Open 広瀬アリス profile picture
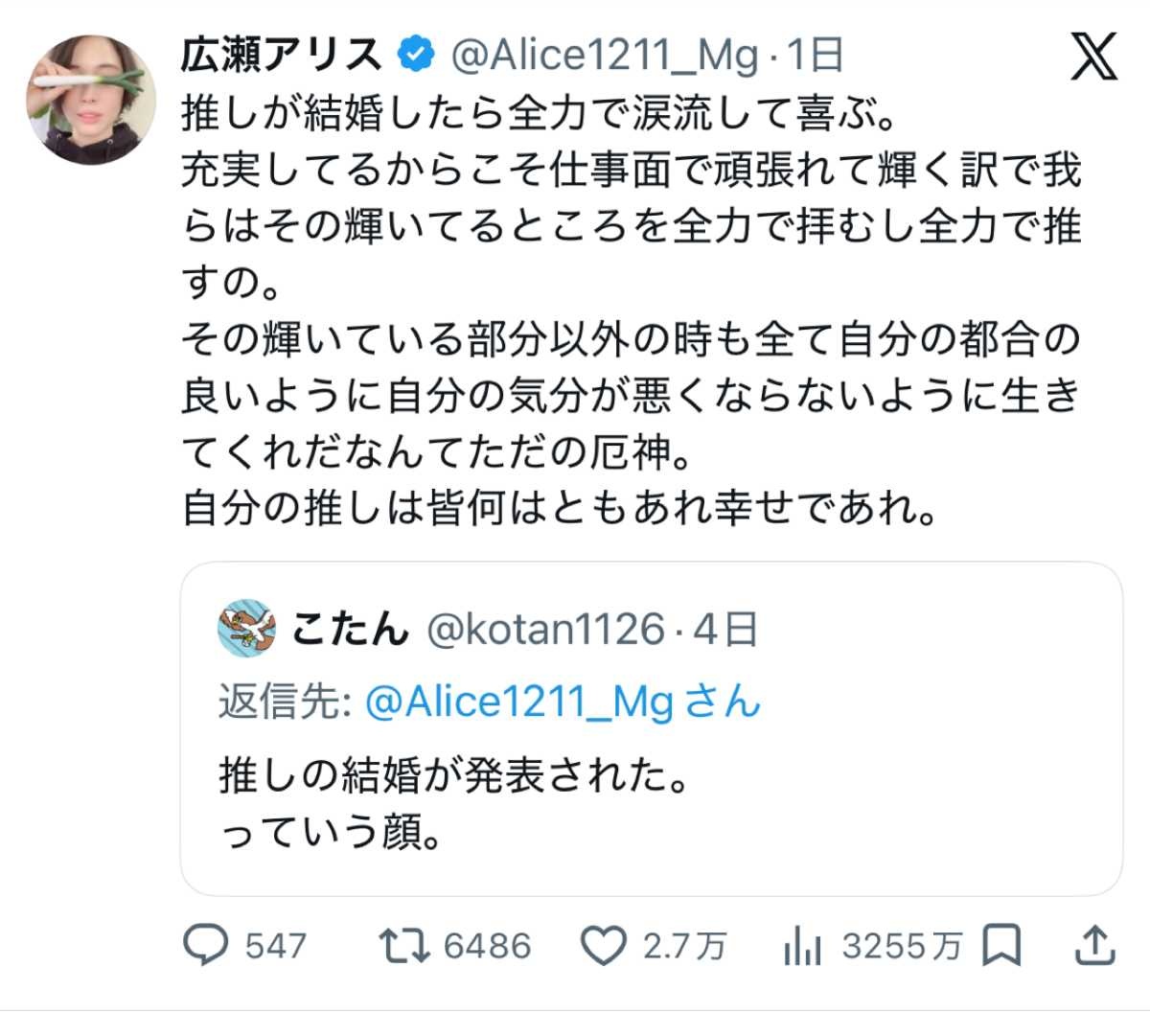The image size is (1150, 1036). [x=91, y=100]
